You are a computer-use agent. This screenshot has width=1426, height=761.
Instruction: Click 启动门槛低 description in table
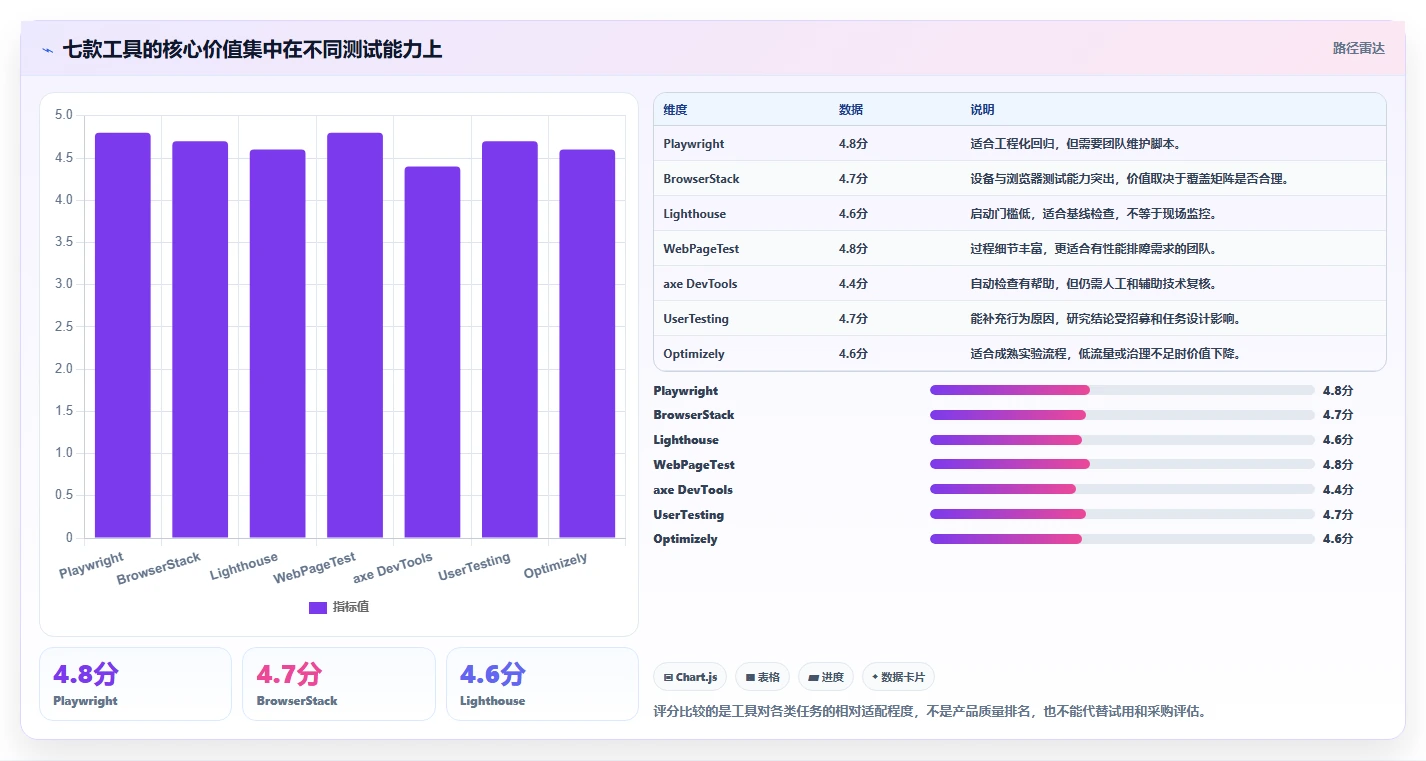1093,214
